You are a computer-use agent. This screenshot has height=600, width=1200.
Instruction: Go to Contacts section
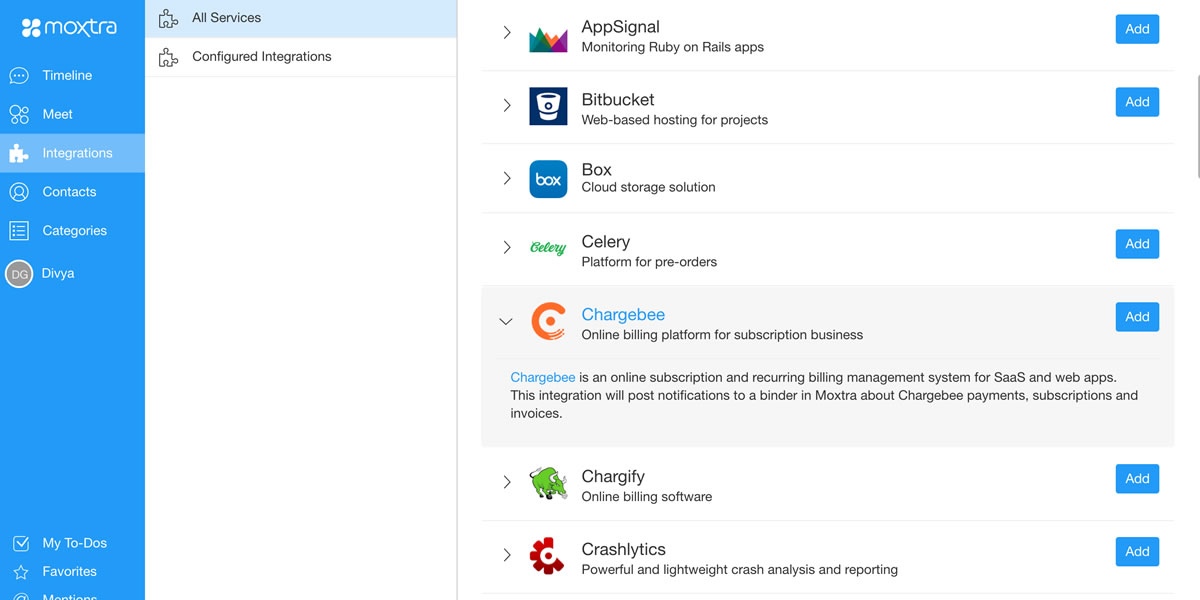click(72, 192)
